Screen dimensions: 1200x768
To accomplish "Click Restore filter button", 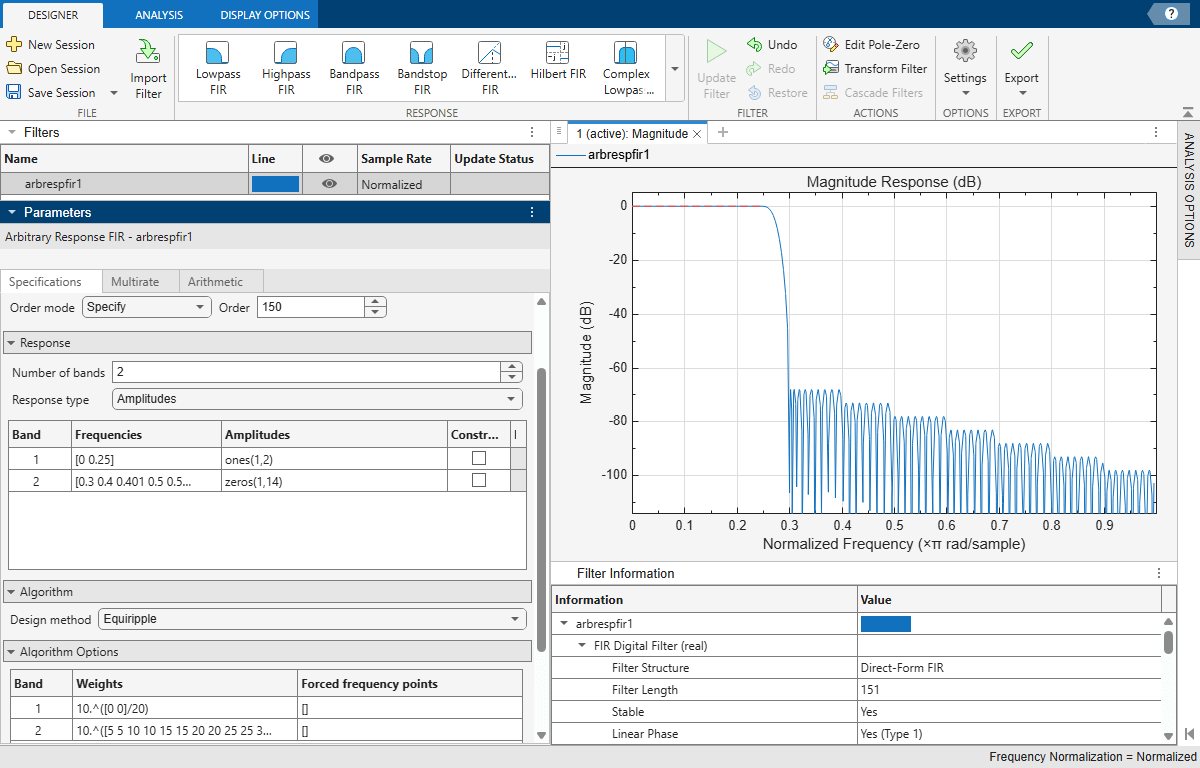I will (777, 93).
